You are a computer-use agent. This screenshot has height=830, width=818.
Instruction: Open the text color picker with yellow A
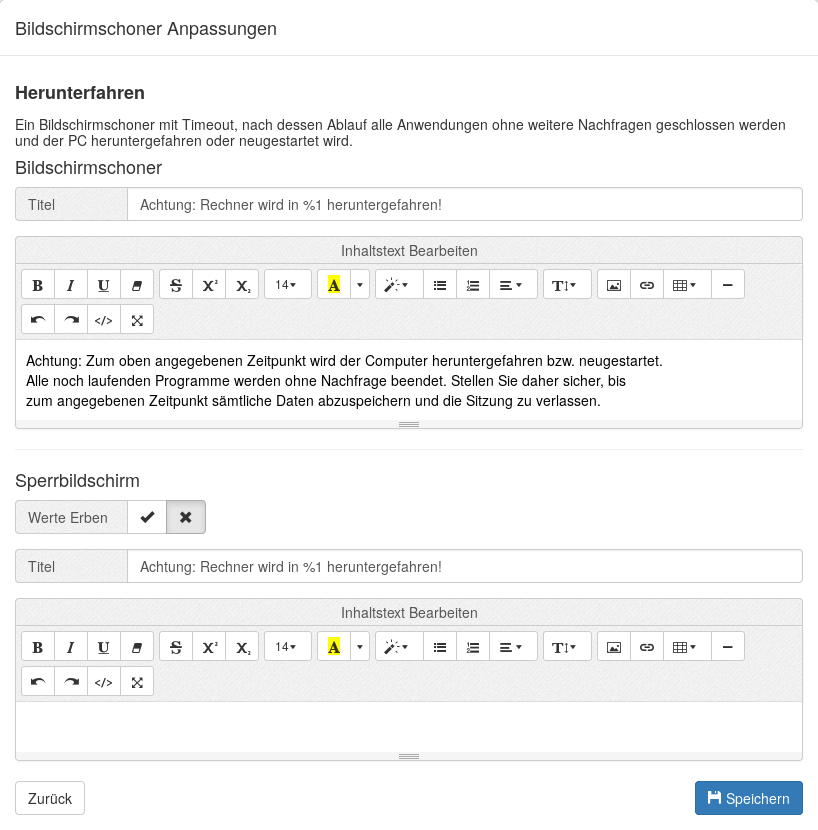click(x=333, y=284)
